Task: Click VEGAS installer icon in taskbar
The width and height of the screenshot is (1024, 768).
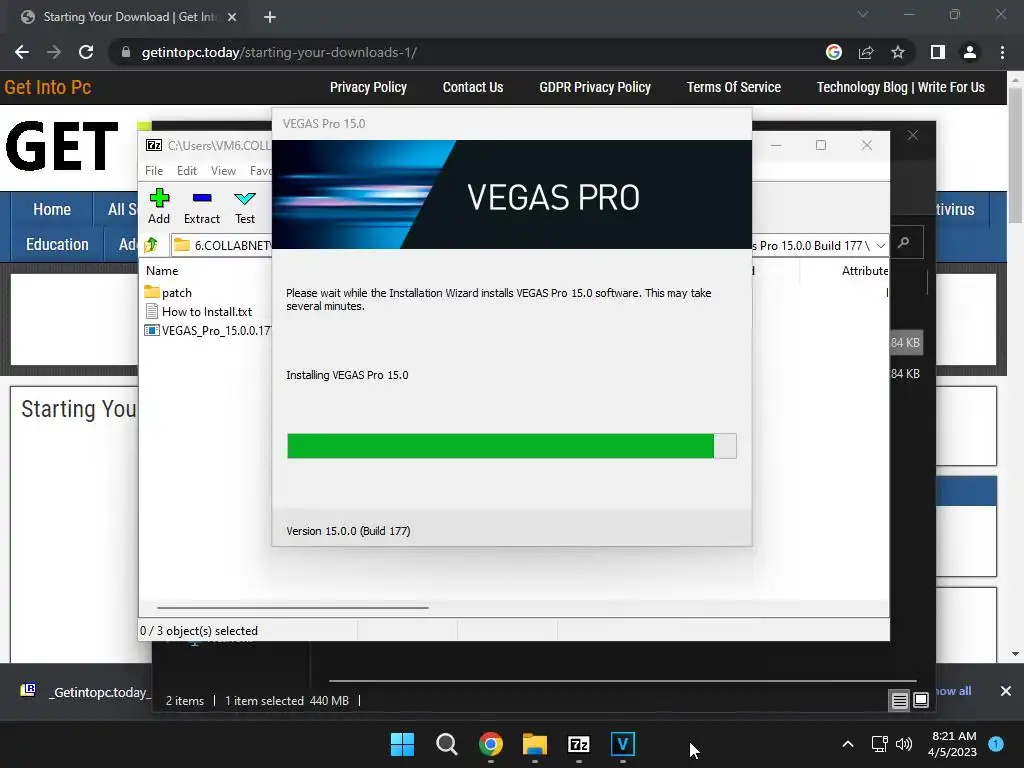Action: [623, 744]
